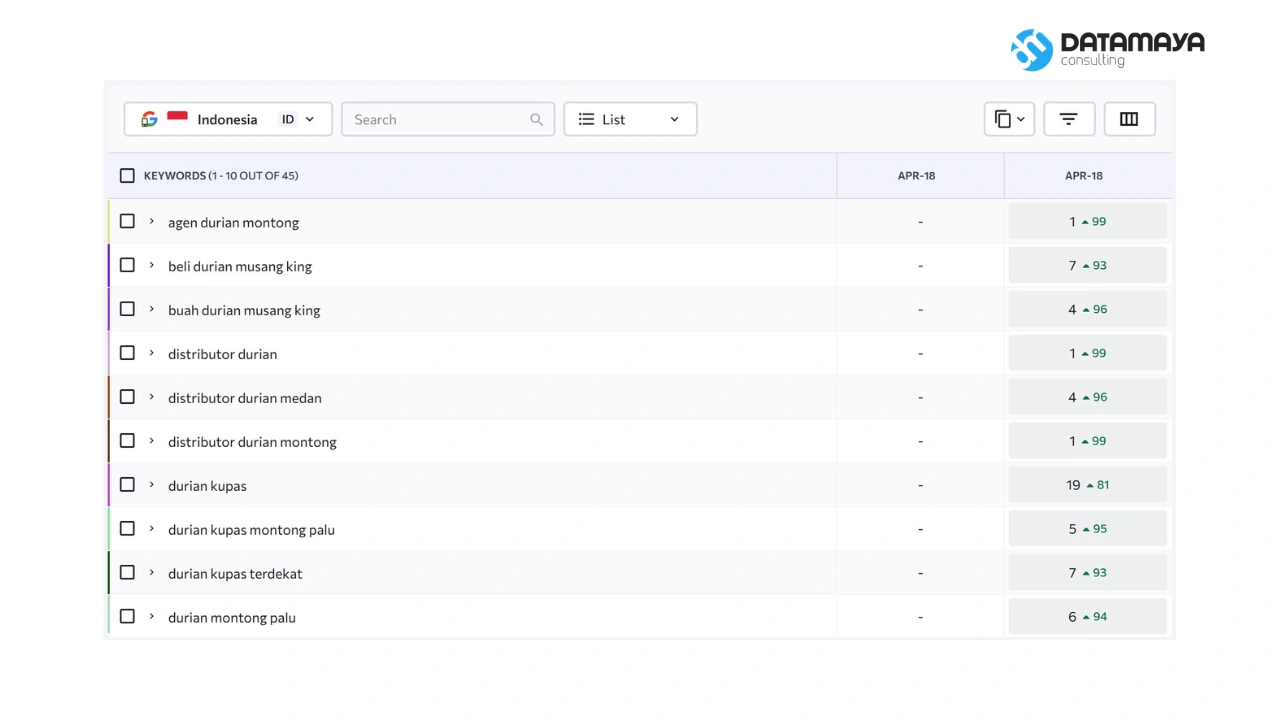Screen dimensions: 1280x720
Task: Check the durian kupas checkbox
Action: [127, 485]
